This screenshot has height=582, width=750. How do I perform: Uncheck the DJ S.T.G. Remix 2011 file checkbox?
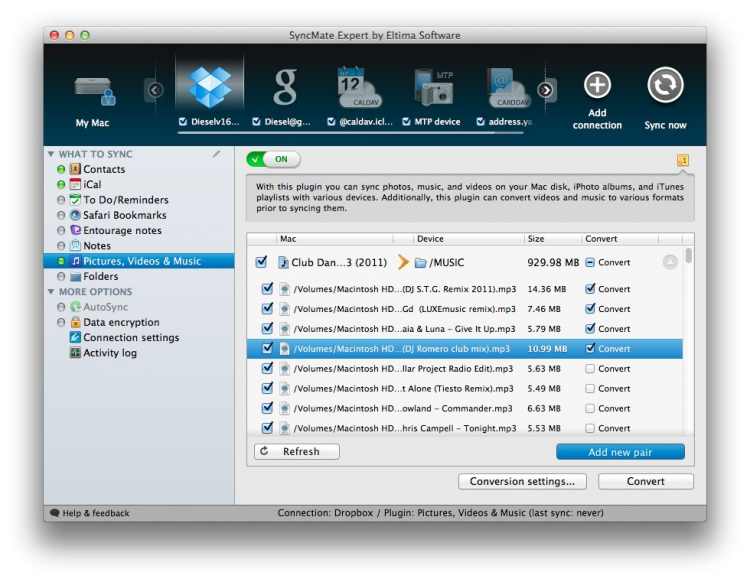[x=267, y=289]
